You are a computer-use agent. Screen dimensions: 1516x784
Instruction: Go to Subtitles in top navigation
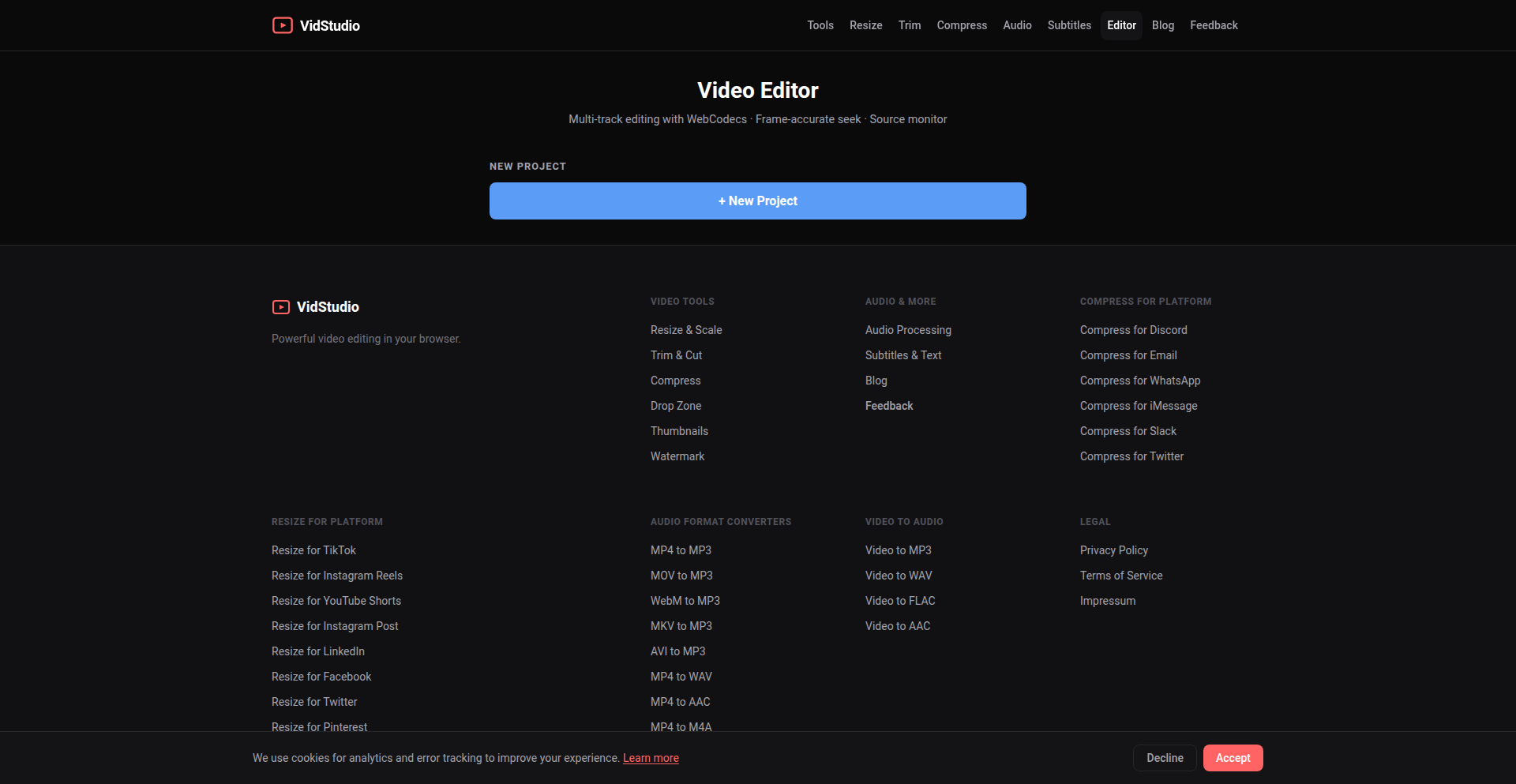[x=1069, y=25]
